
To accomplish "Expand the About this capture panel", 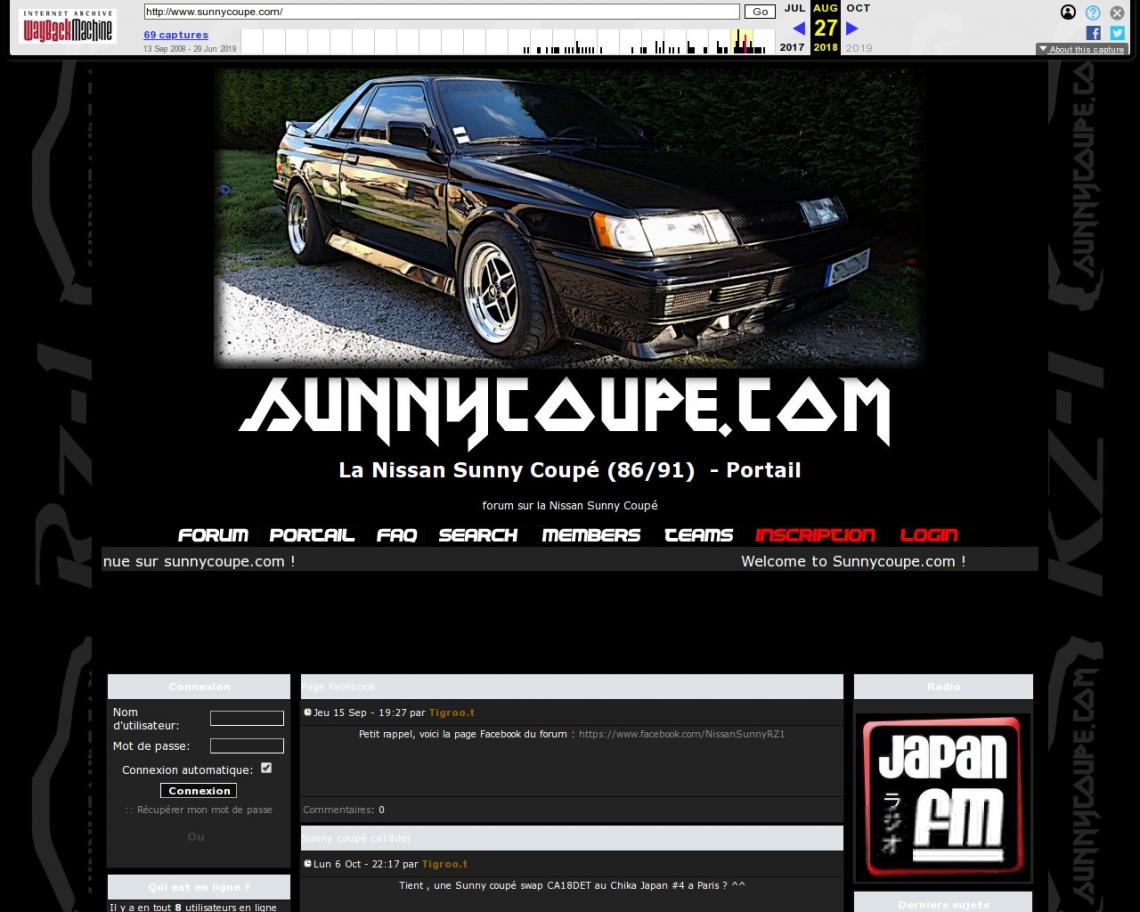I will tap(1082, 49).
